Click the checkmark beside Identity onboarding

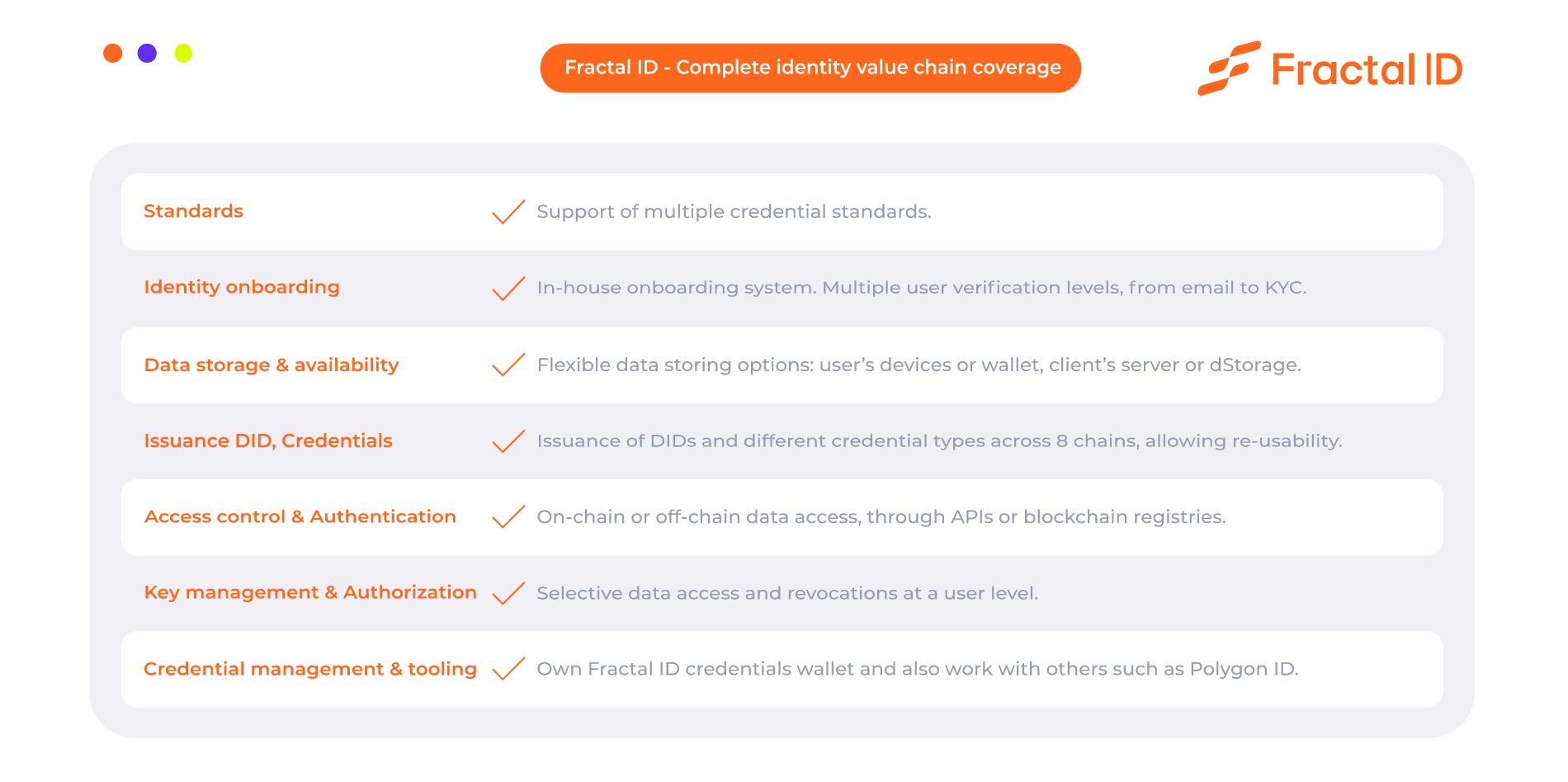click(508, 288)
